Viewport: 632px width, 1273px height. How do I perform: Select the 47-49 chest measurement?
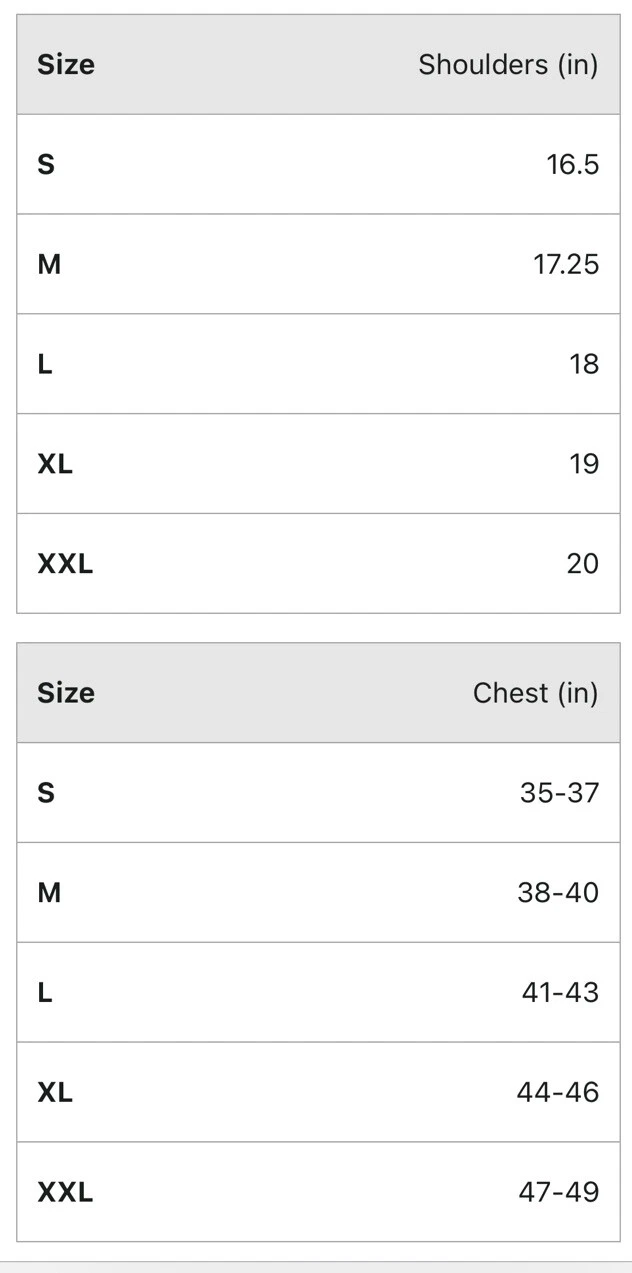pyautogui.click(x=558, y=1192)
